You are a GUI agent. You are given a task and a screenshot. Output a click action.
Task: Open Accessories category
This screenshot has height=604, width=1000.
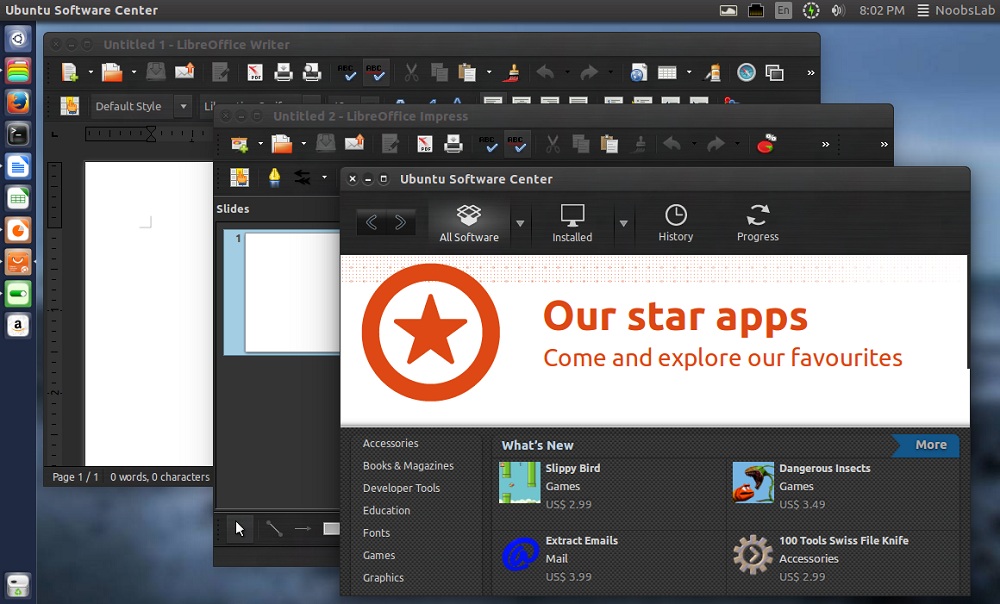[390, 443]
